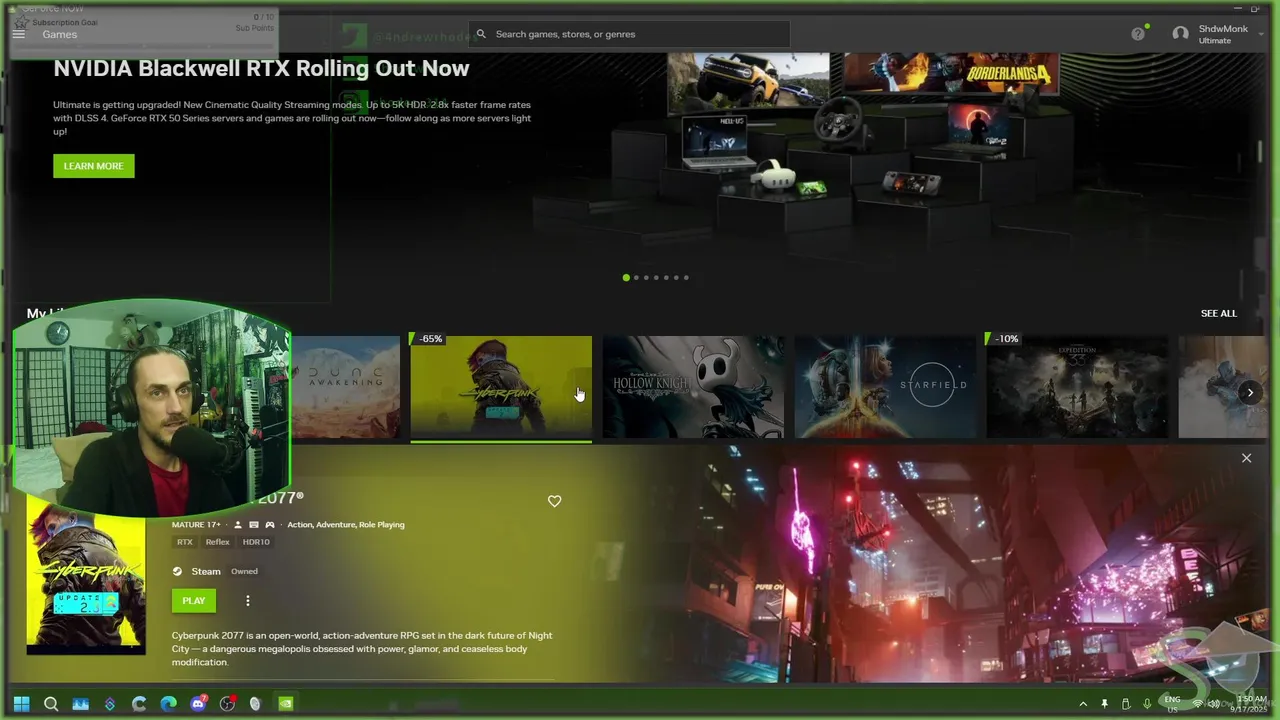
Task: Select the Cyberpunk 2077 library tile
Action: 501,387
